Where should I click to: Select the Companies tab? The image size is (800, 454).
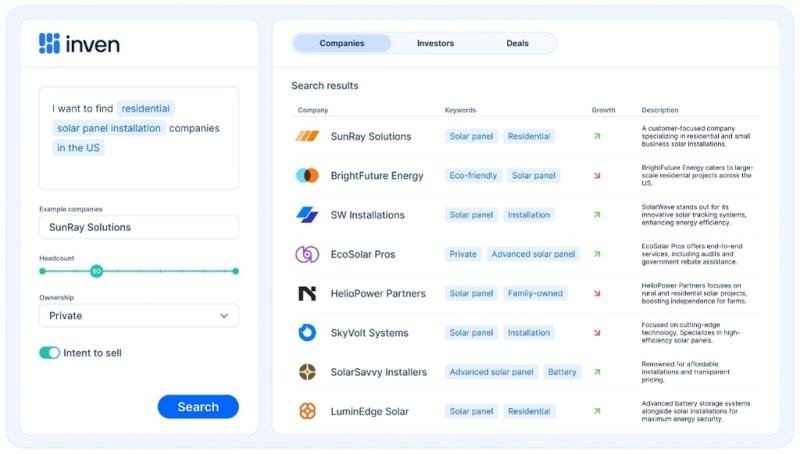(x=342, y=43)
